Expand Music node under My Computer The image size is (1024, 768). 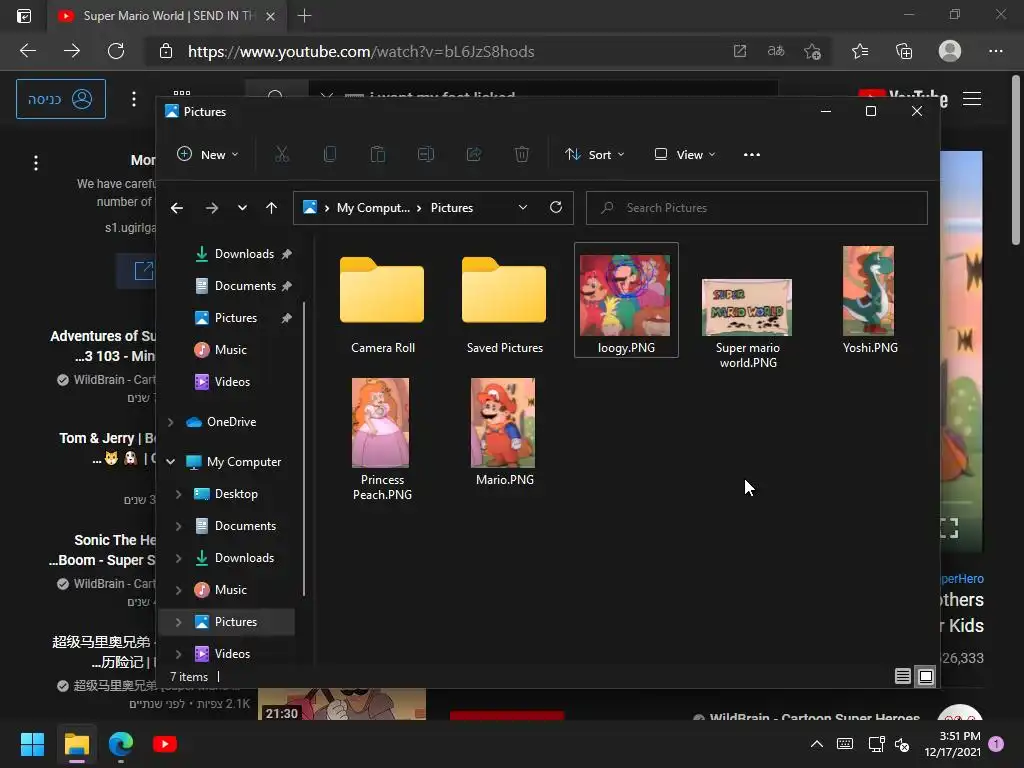178,590
